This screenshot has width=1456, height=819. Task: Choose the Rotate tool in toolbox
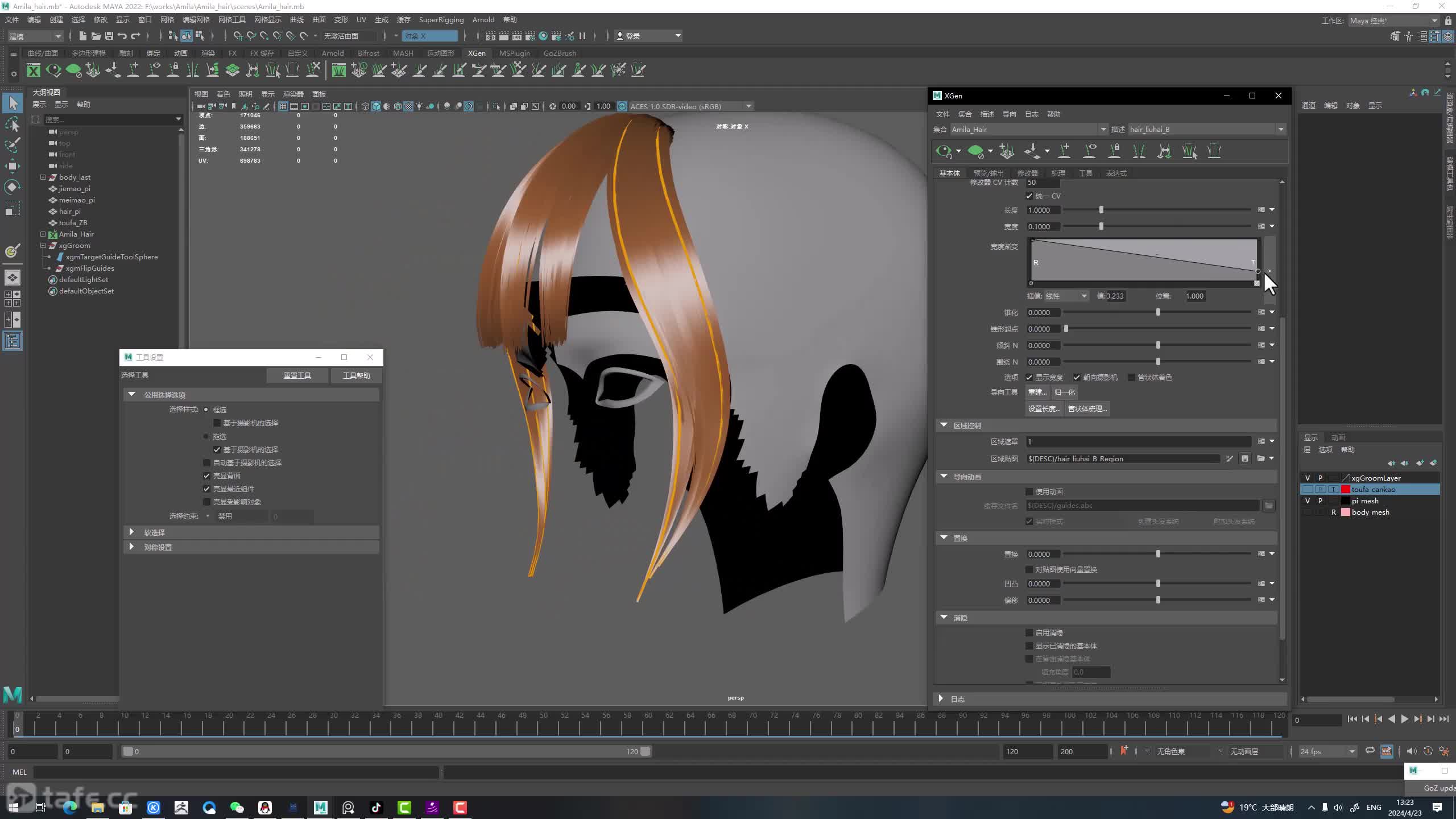13,187
